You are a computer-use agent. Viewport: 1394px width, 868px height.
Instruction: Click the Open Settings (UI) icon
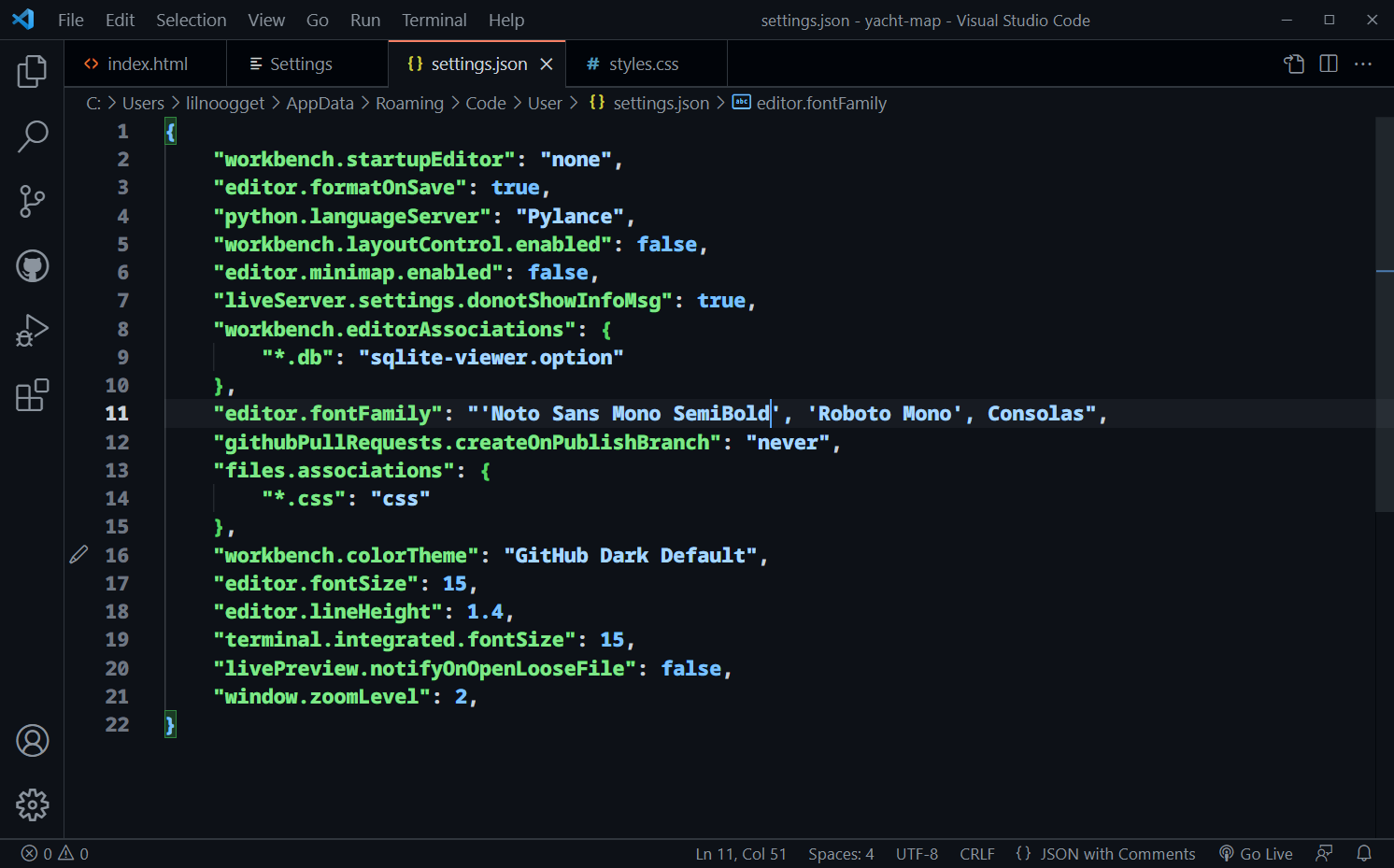pyautogui.click(x=1293, y=64)
